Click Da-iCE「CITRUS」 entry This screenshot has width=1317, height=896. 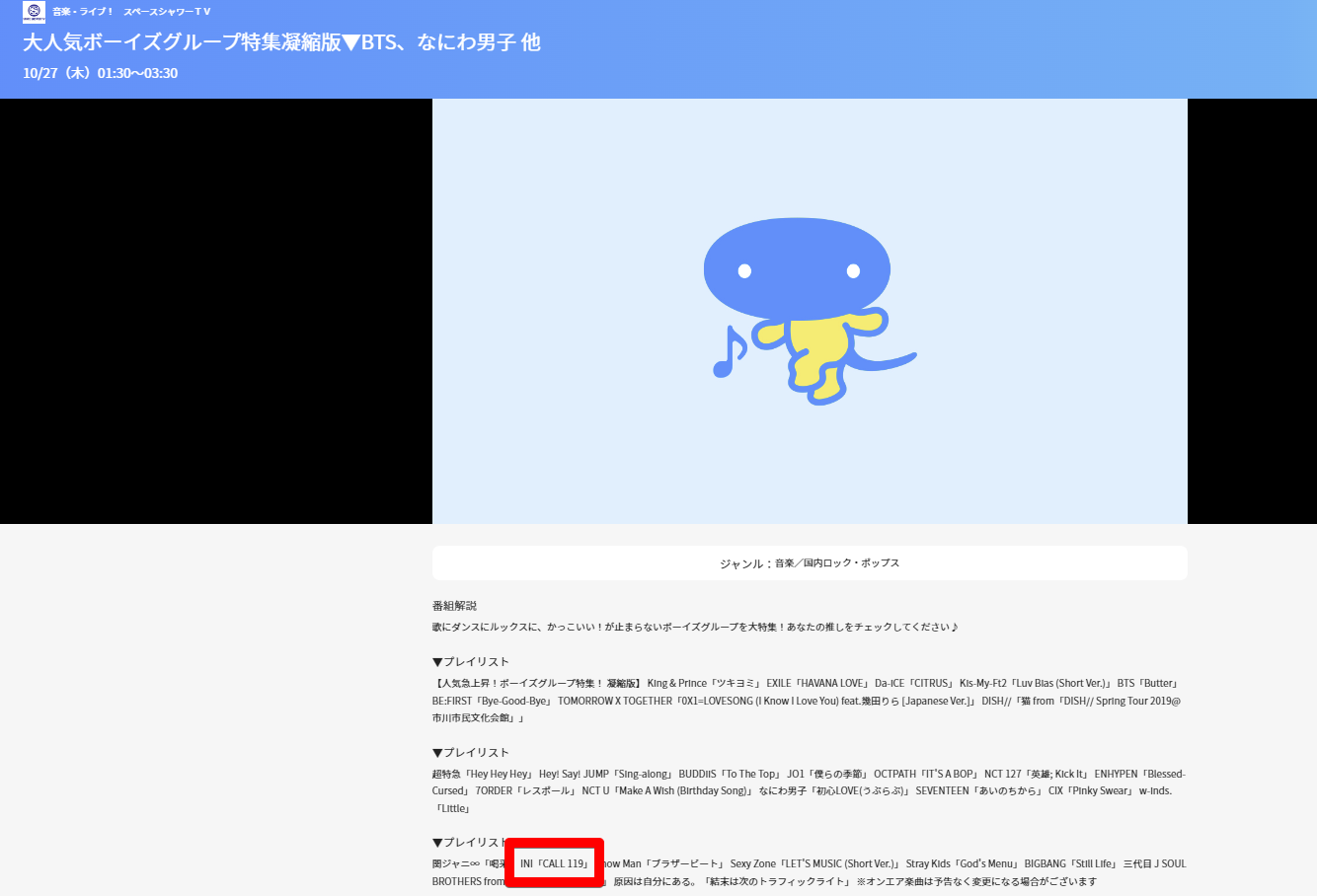[914, 684]
